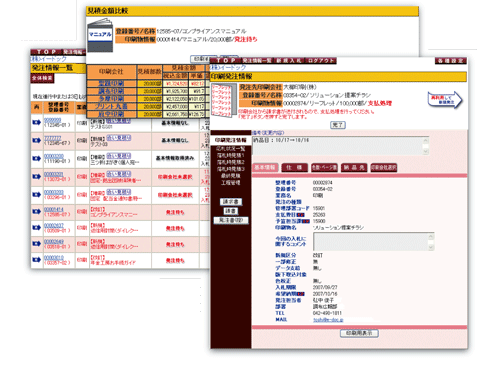This screenshot has width=500, height=367.
Task: Click the 請求書 button in the sidebar
Action: 231,202
